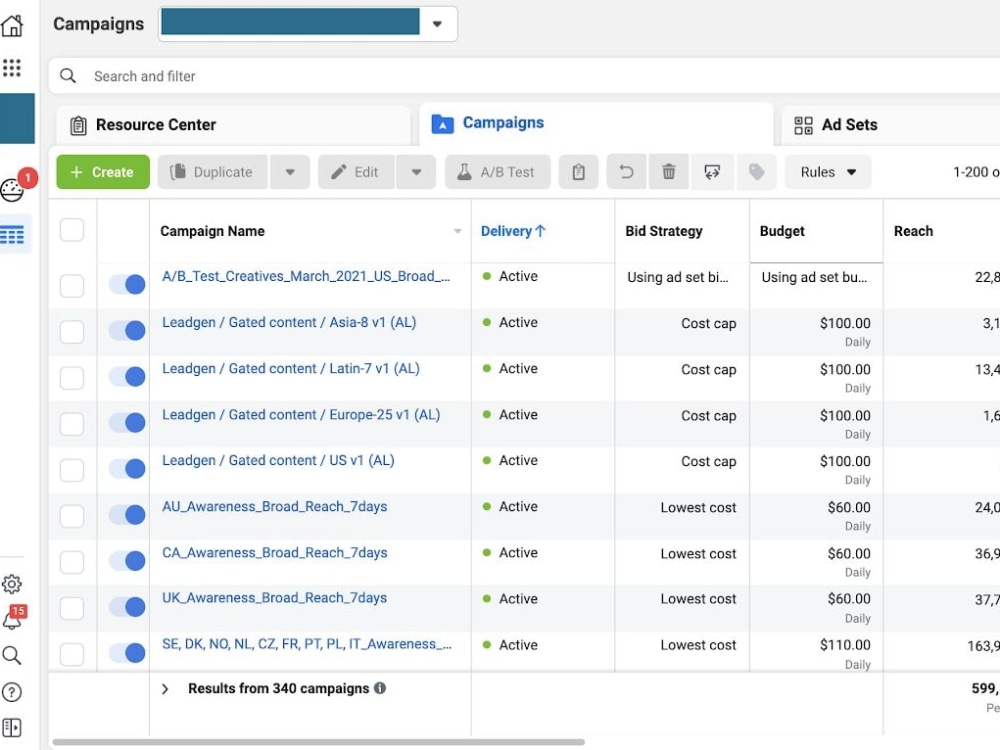Image resolution: width=1000 pixels, height=750 pixels.
Task: Open the Edit options dropdown arrow
Action: [x=416, y=172]
